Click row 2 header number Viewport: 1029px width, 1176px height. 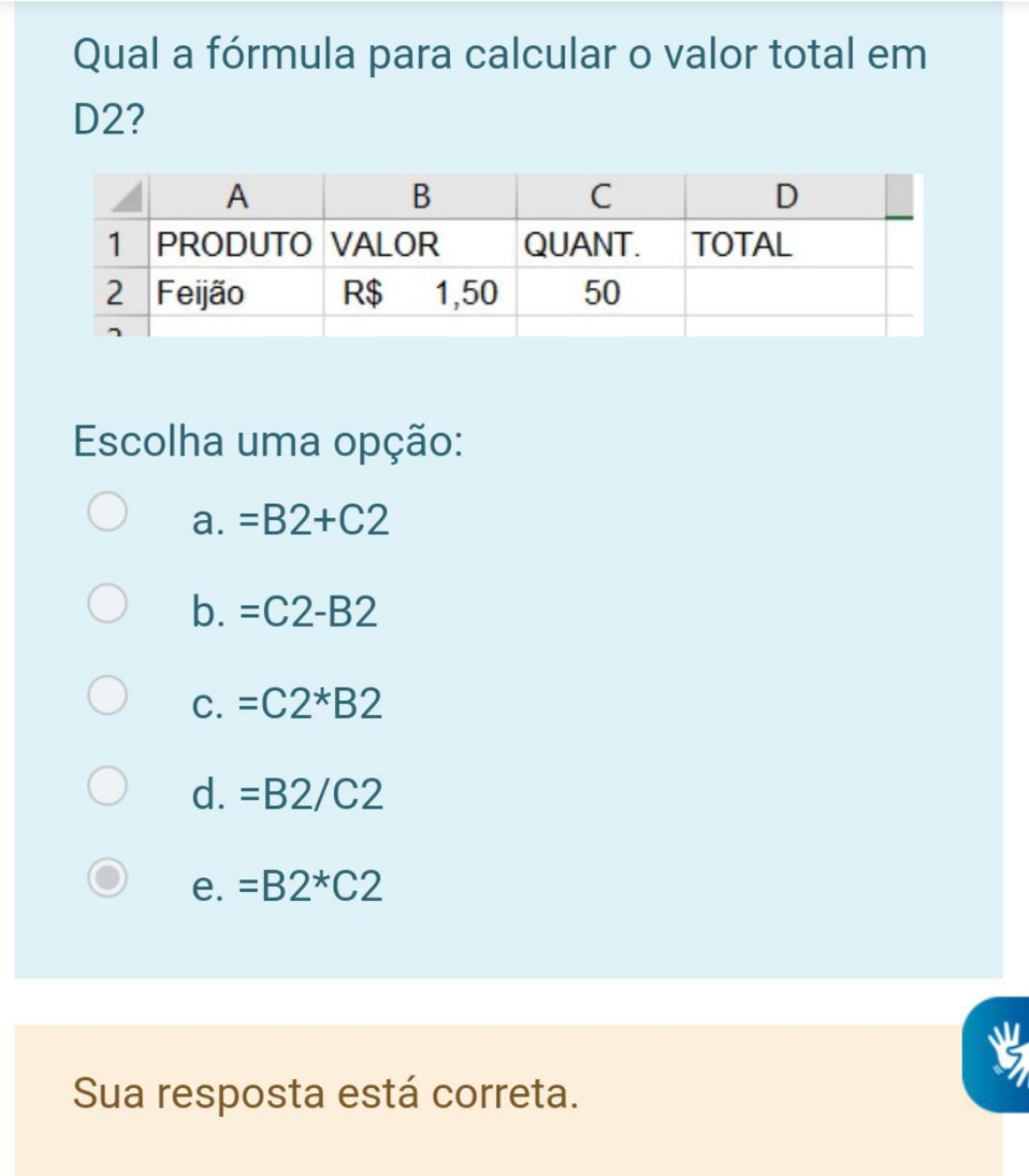point(115,293)
